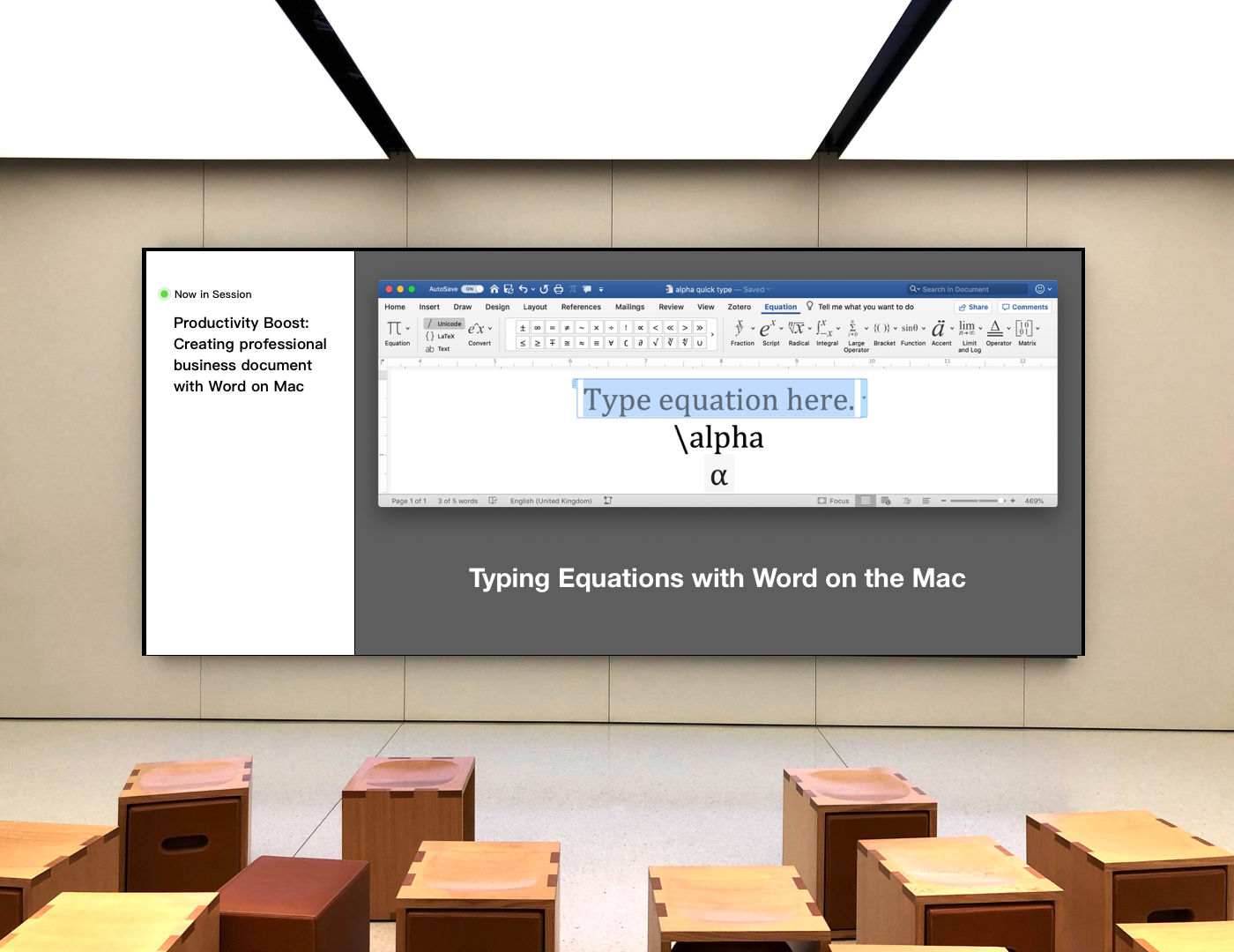This screenshot has width=1234, height=952.
Task: Select Text mode for equation
Action: (x=438, y=349)
